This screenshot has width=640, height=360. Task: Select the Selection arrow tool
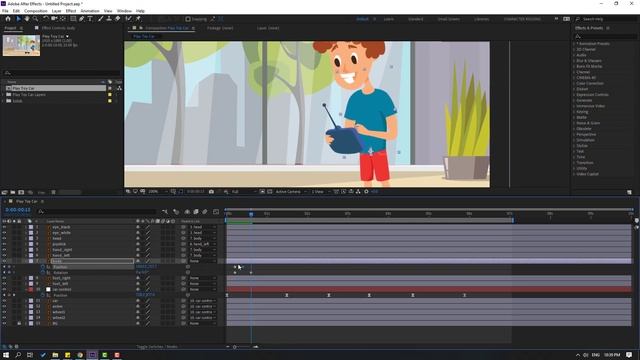click(18, 19)
